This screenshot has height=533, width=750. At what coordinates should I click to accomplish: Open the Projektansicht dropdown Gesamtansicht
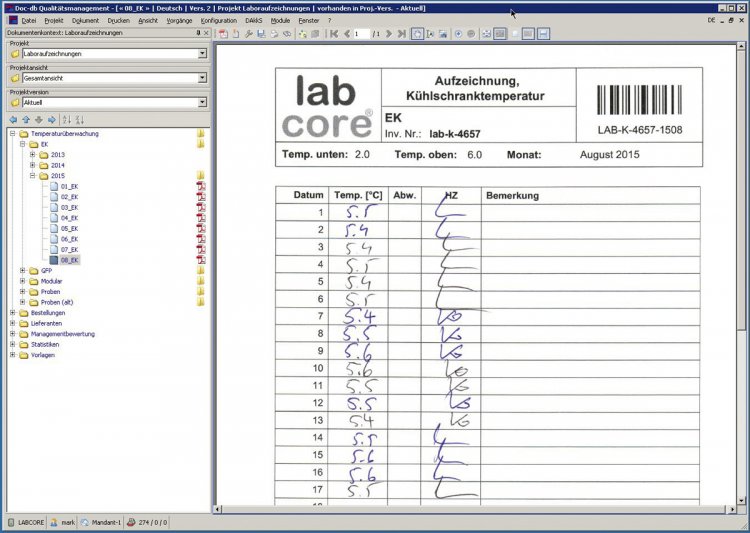(x=202, y=78)
